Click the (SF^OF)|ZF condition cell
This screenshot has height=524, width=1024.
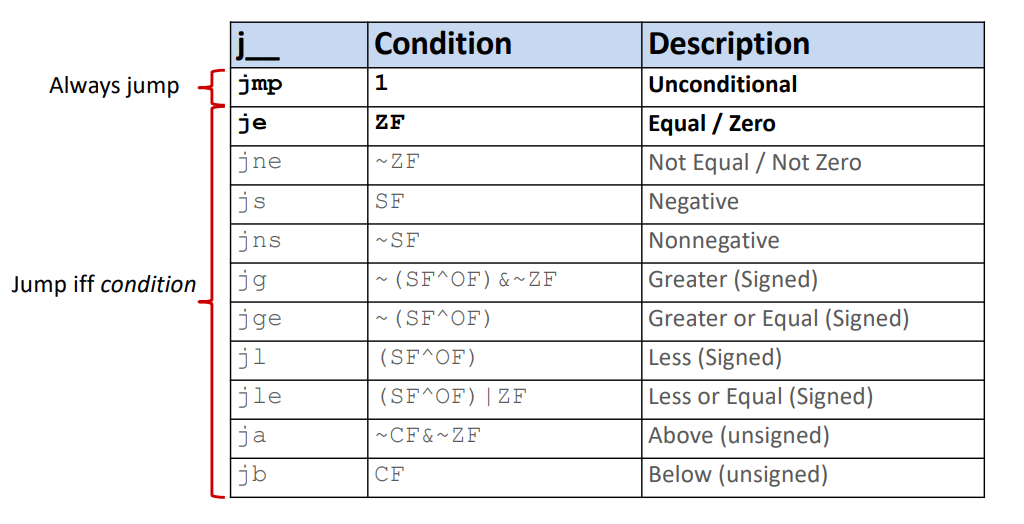tap(504, 399)
